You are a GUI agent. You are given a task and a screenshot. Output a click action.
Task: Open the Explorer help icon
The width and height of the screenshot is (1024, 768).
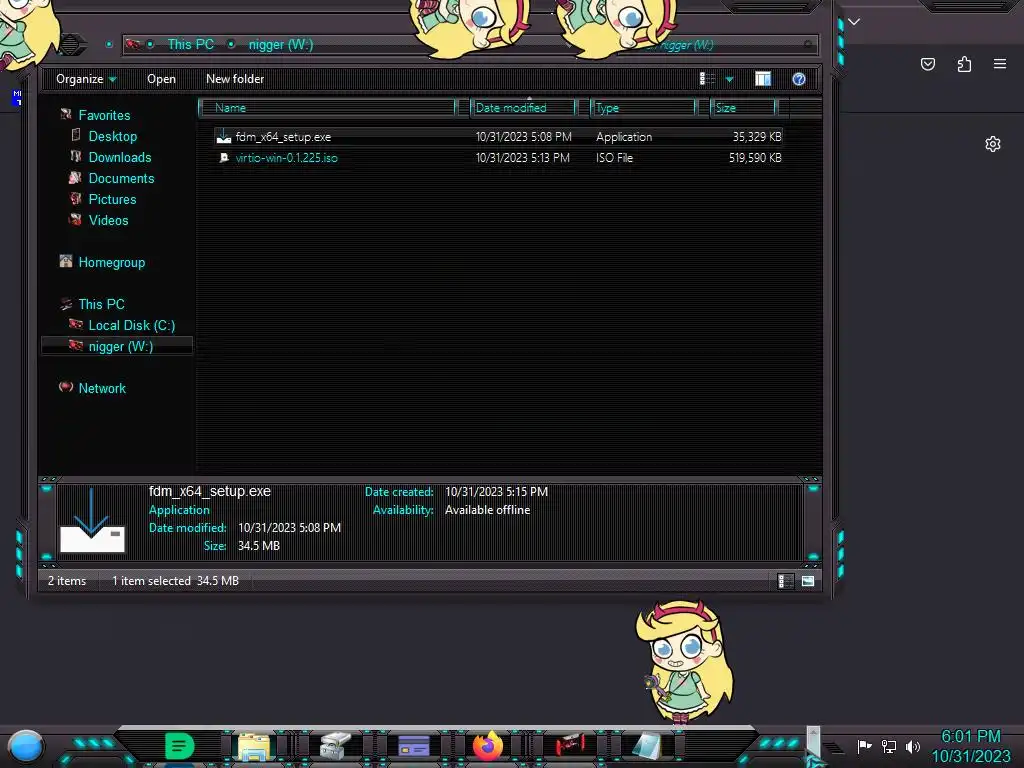799,79
